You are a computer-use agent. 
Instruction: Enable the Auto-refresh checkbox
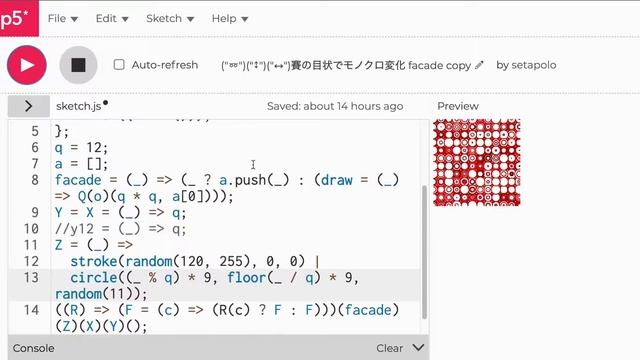119,64
